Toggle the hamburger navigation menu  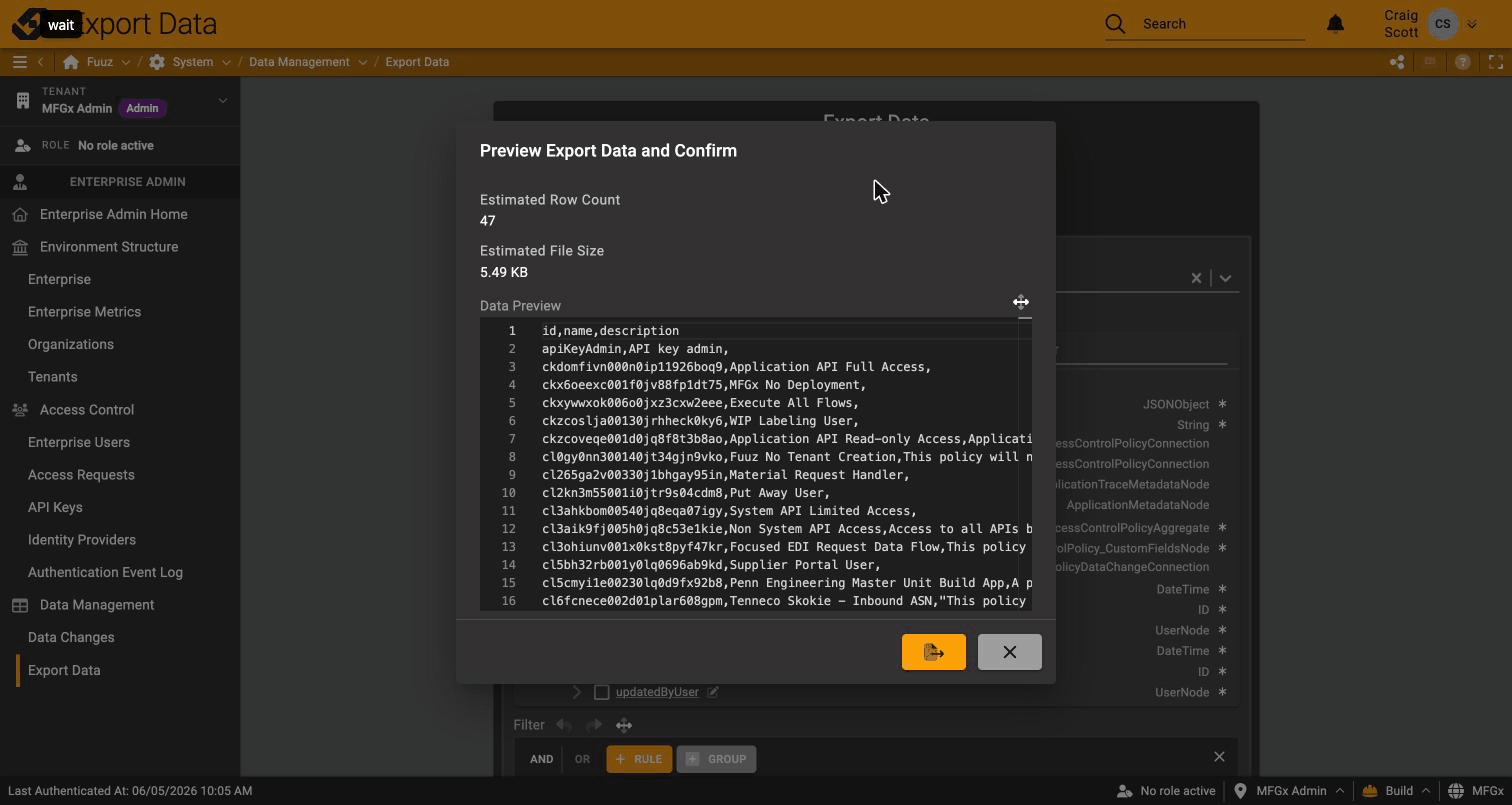click(x=19, y=62)
